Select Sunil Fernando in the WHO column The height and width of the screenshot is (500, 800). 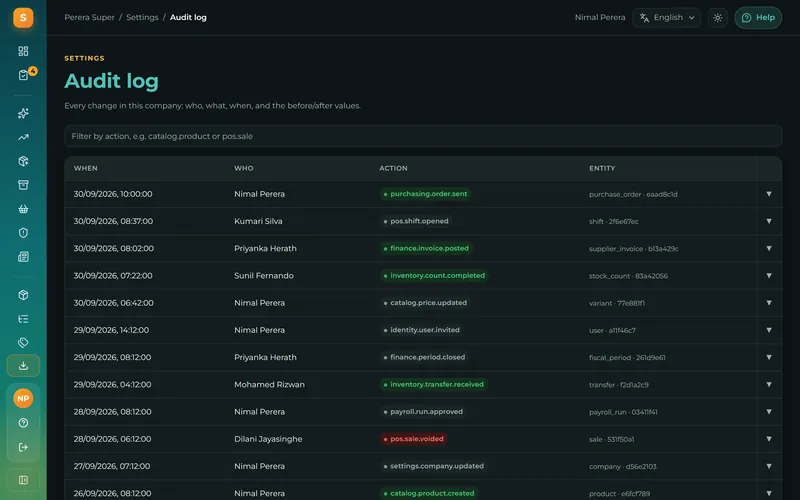264,276
